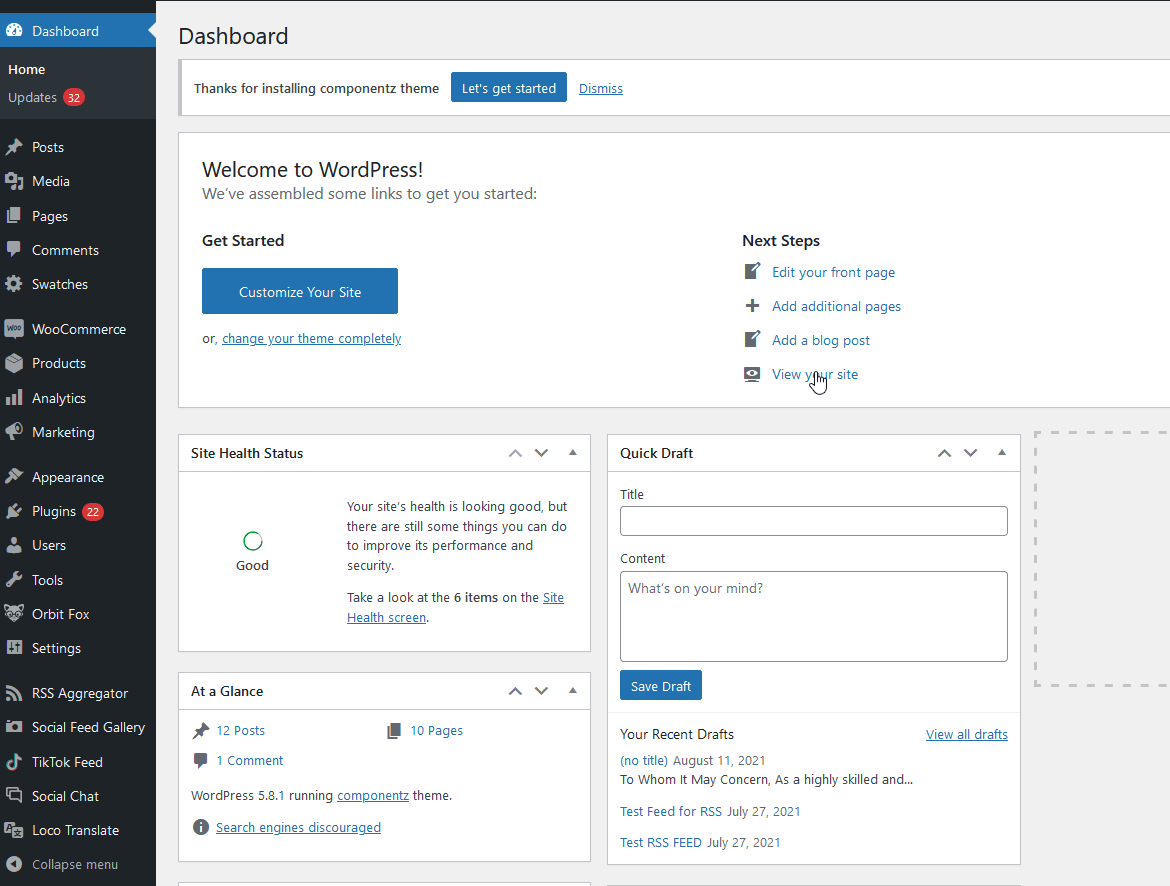
Task: Click the WooCommerce logo icon
Action: tap(14, 329)
